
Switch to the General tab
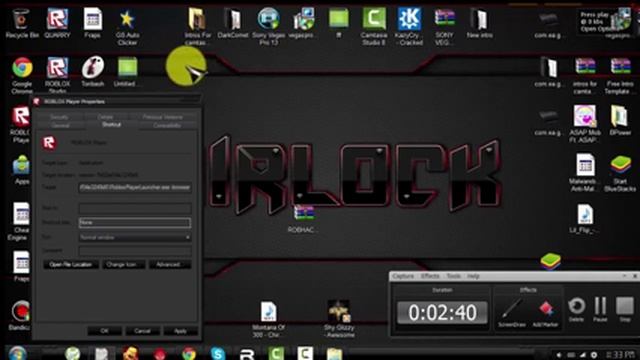point(60,126)
